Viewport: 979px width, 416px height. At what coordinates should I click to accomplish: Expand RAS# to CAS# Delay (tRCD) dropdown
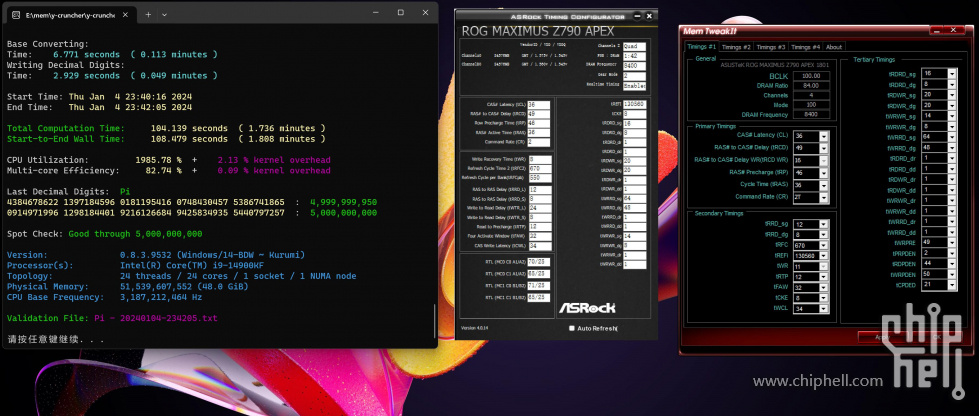pos(824,148)
